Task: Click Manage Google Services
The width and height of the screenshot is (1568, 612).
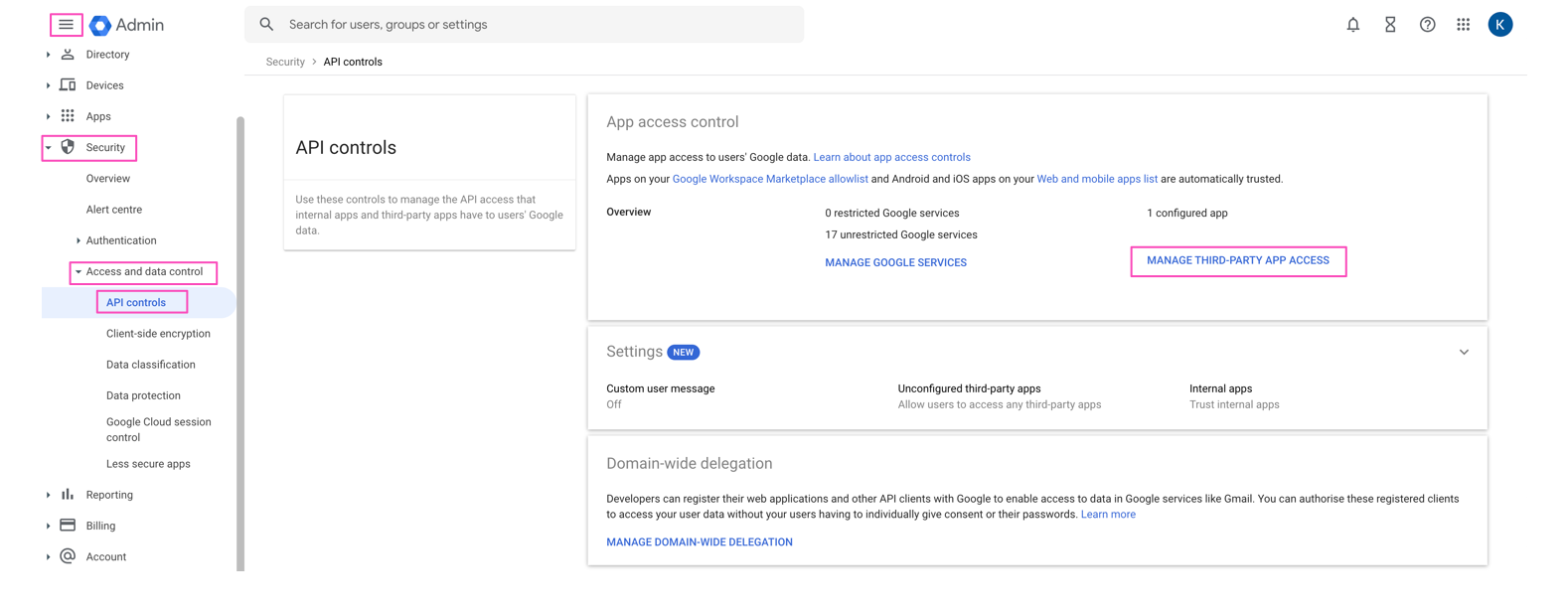Action: point(895,263)
